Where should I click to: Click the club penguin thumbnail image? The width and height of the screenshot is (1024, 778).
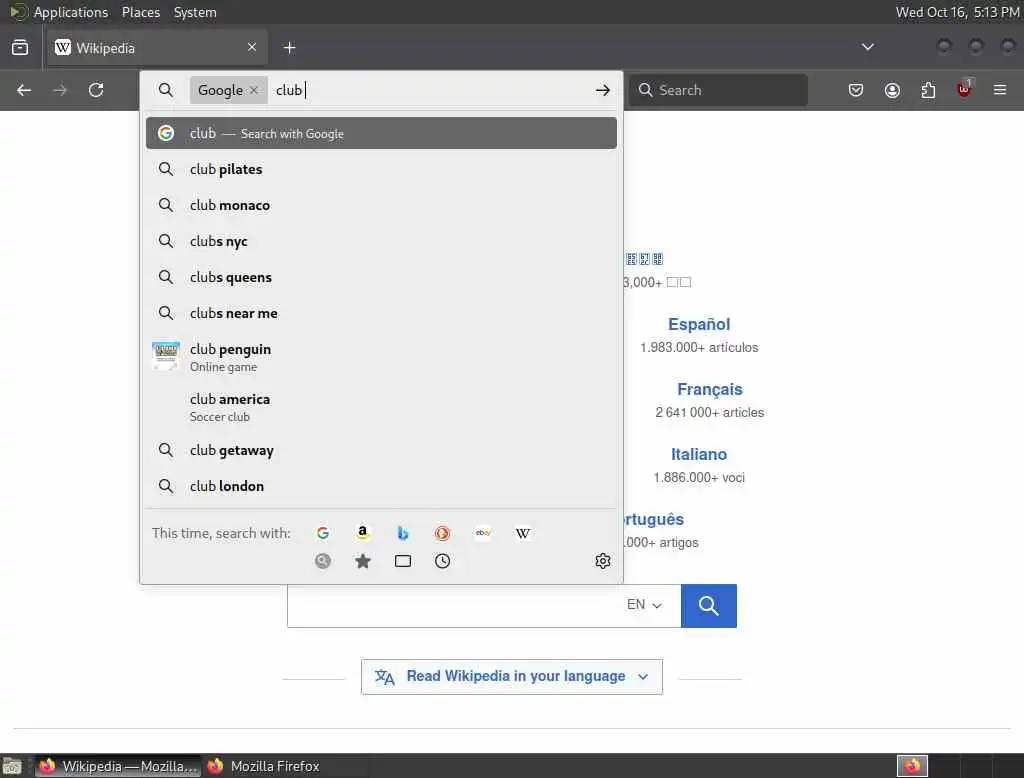click(x=166, y=355)
